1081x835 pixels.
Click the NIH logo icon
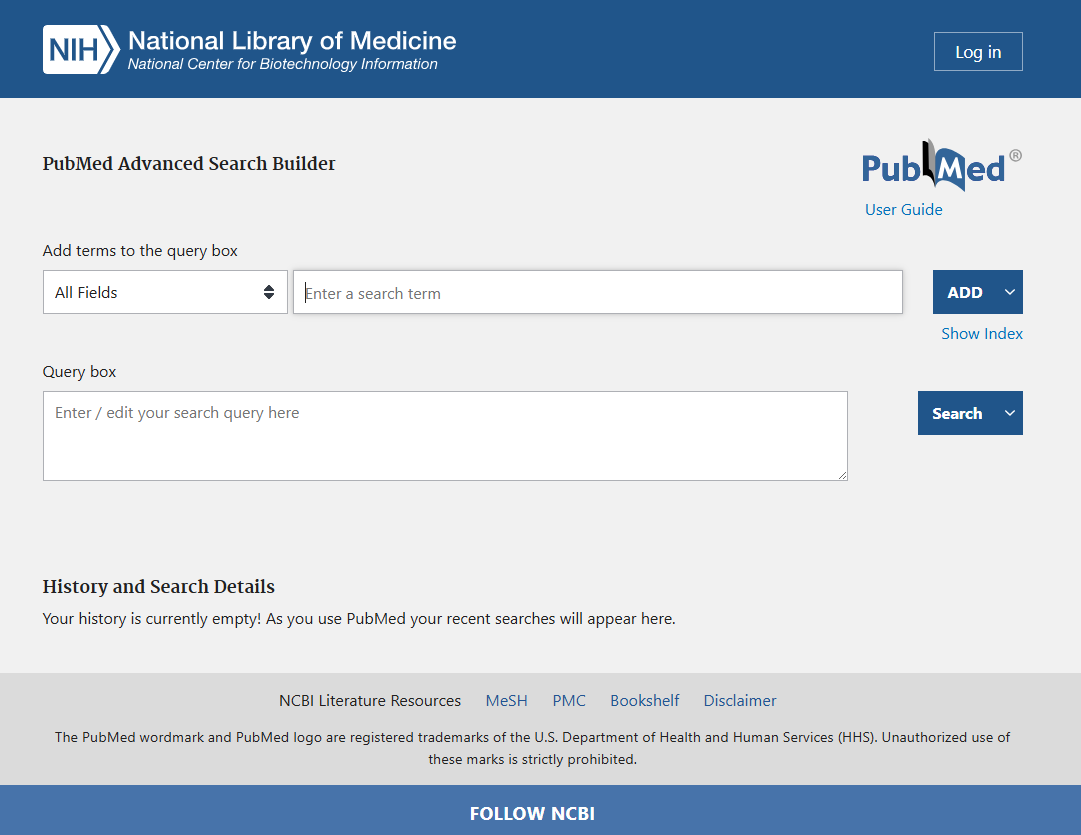81,50
